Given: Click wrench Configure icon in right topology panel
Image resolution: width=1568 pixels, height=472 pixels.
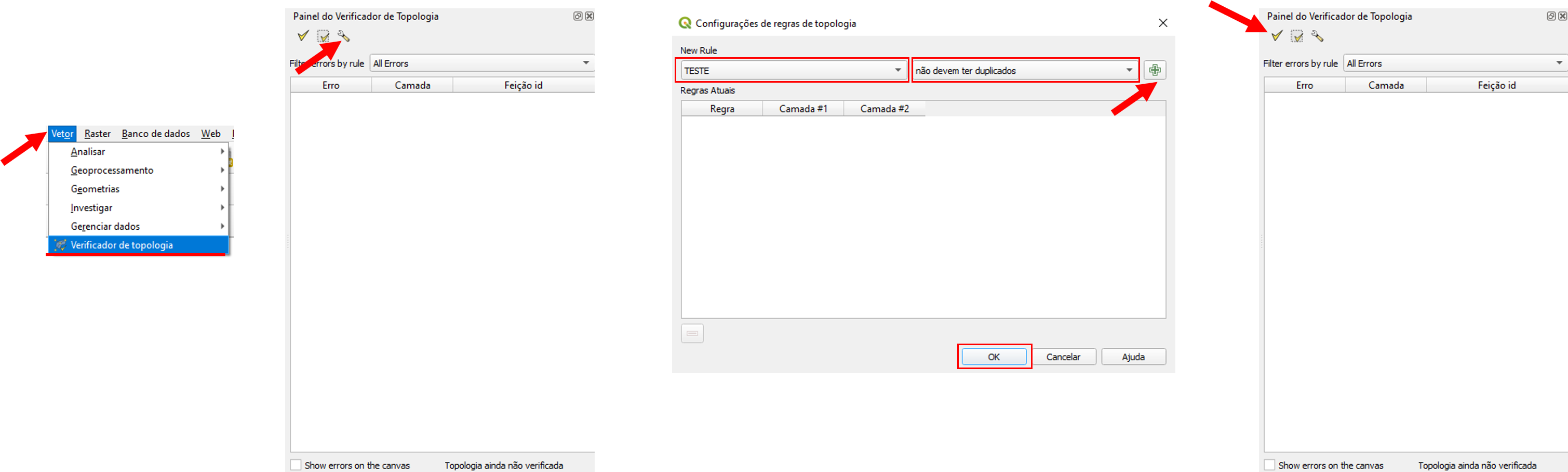Looking at the screenshot, I should coord(1317,36).
